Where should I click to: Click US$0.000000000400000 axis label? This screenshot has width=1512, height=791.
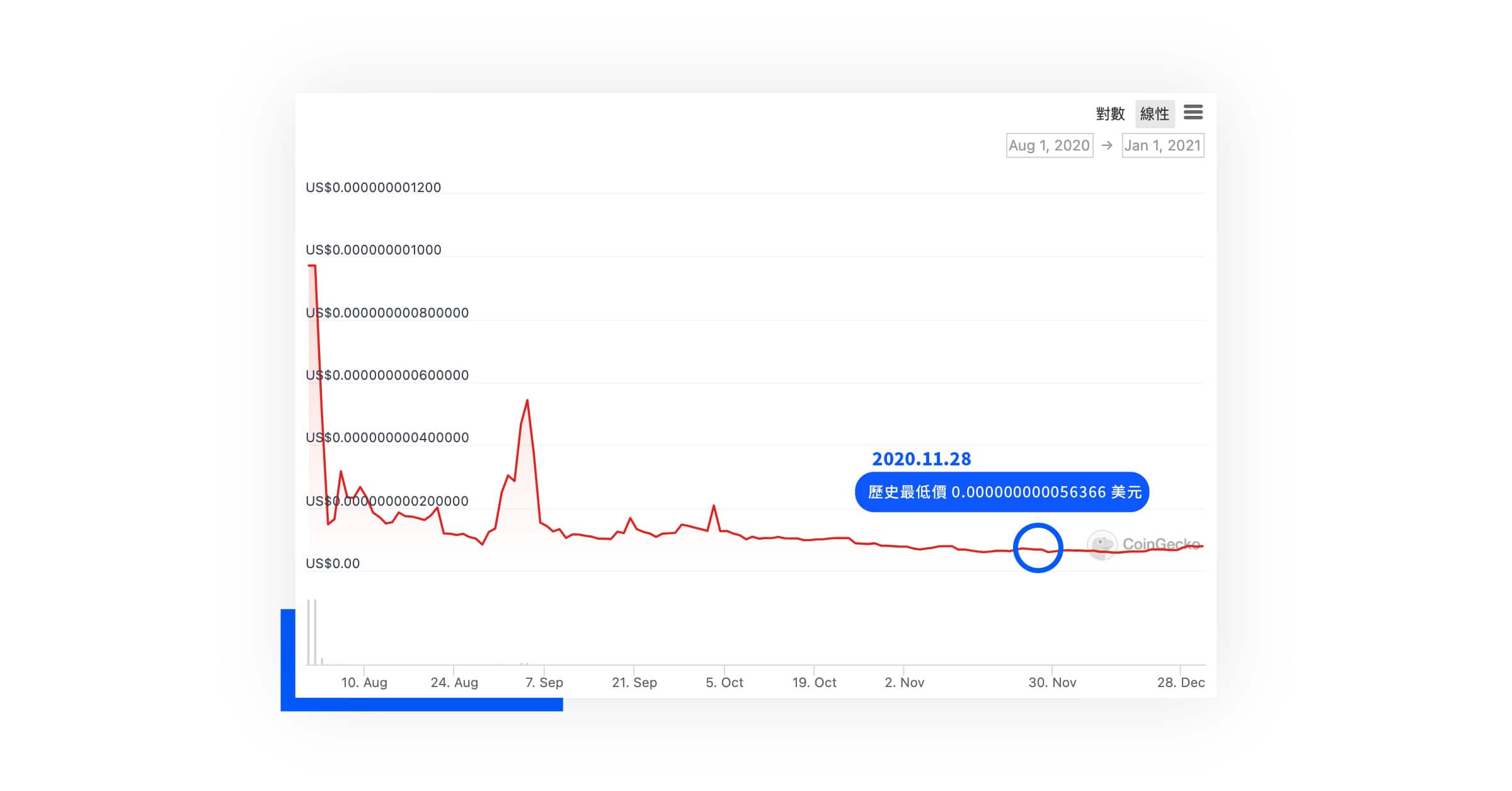(x=387, y=438)
